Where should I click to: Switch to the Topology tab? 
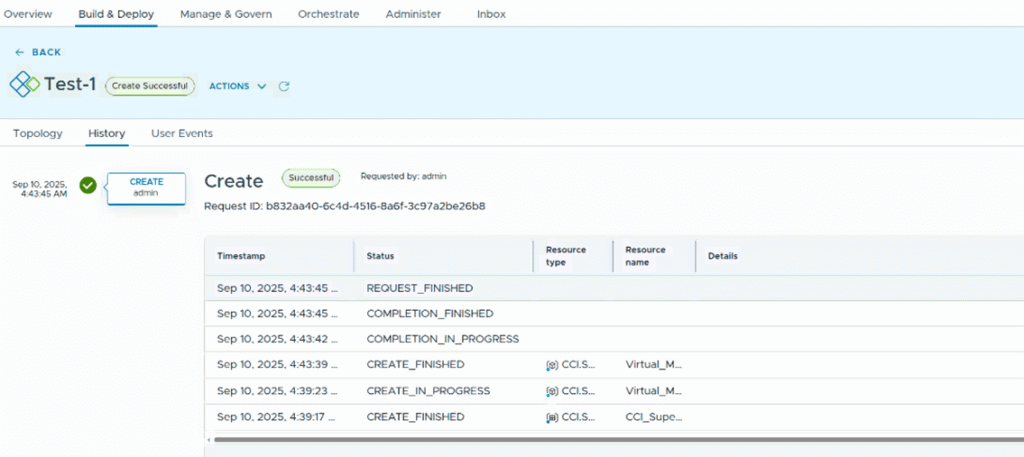38,133
